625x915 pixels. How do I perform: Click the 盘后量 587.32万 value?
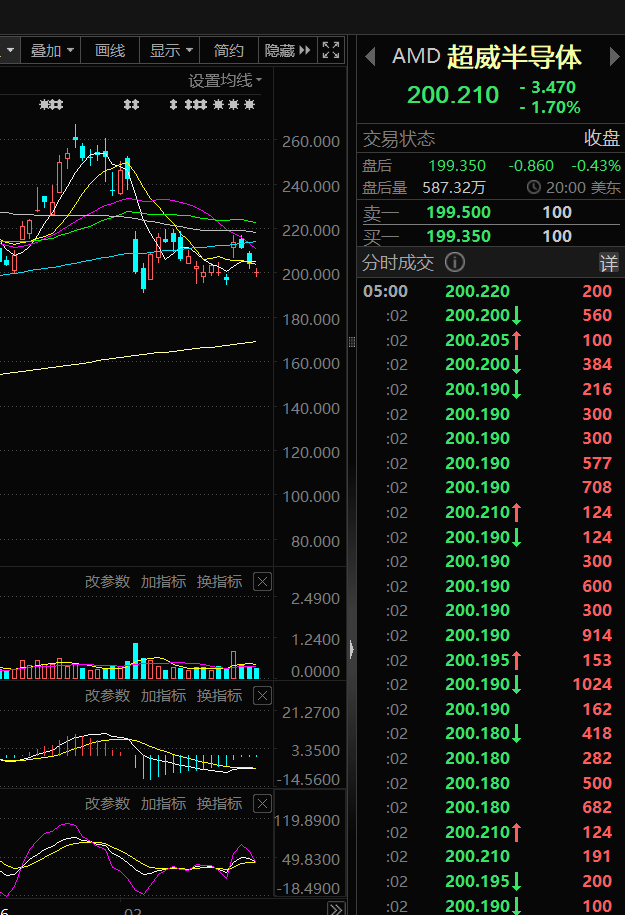[453, 187]
